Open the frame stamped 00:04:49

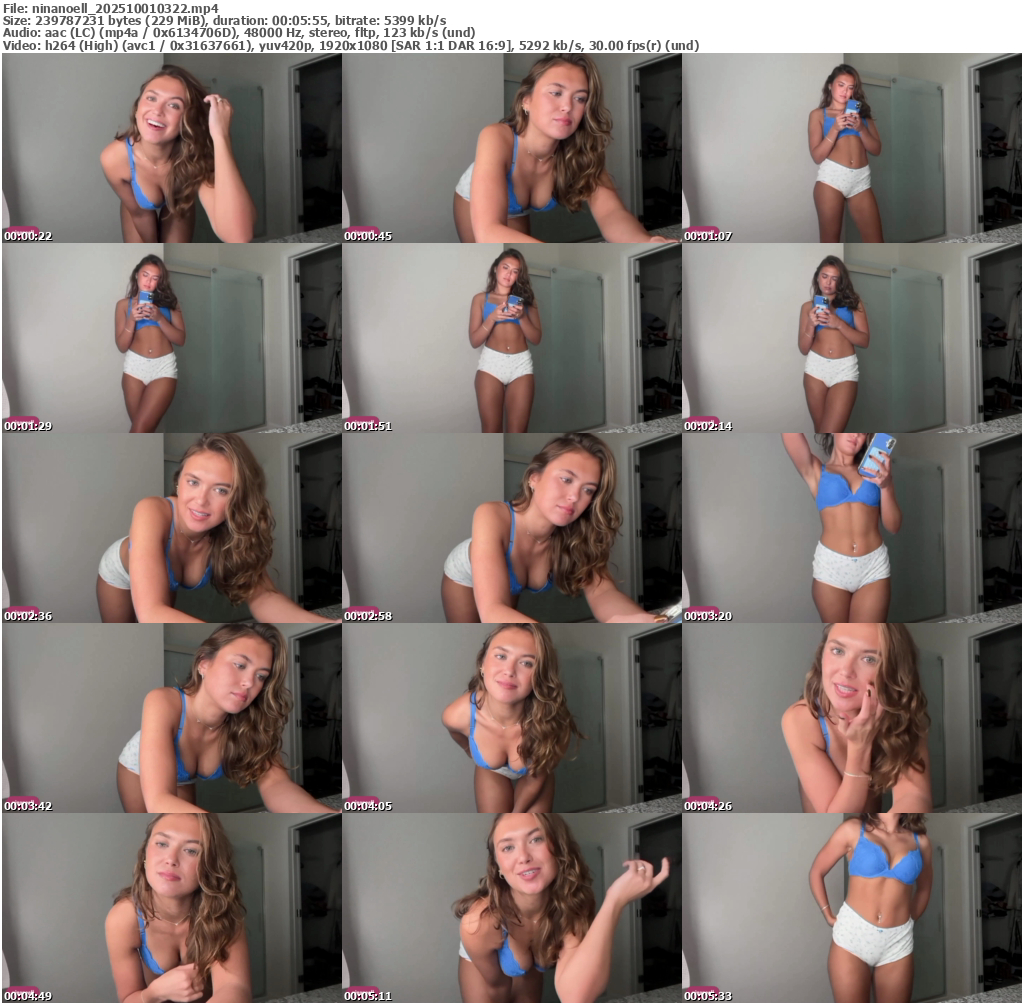coord(172,908)
